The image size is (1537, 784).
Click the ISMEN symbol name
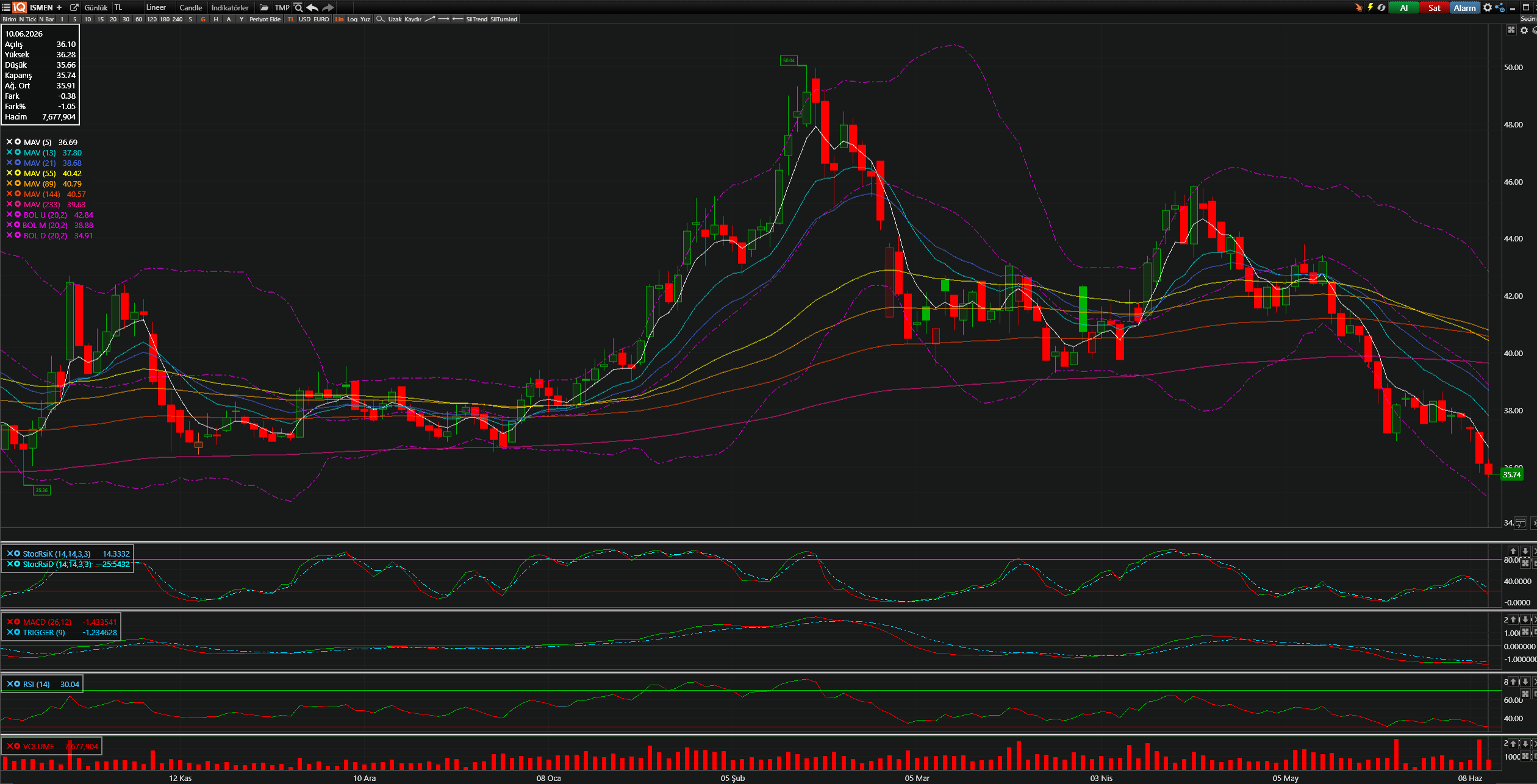(41, 7)
